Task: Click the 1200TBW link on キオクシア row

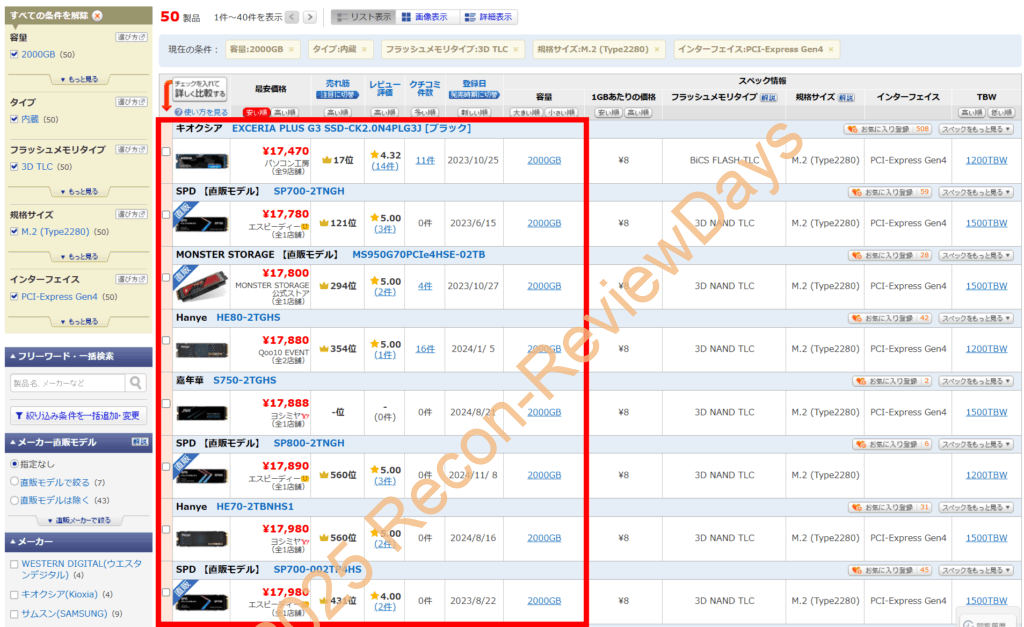Action: [x=985, y=160]
